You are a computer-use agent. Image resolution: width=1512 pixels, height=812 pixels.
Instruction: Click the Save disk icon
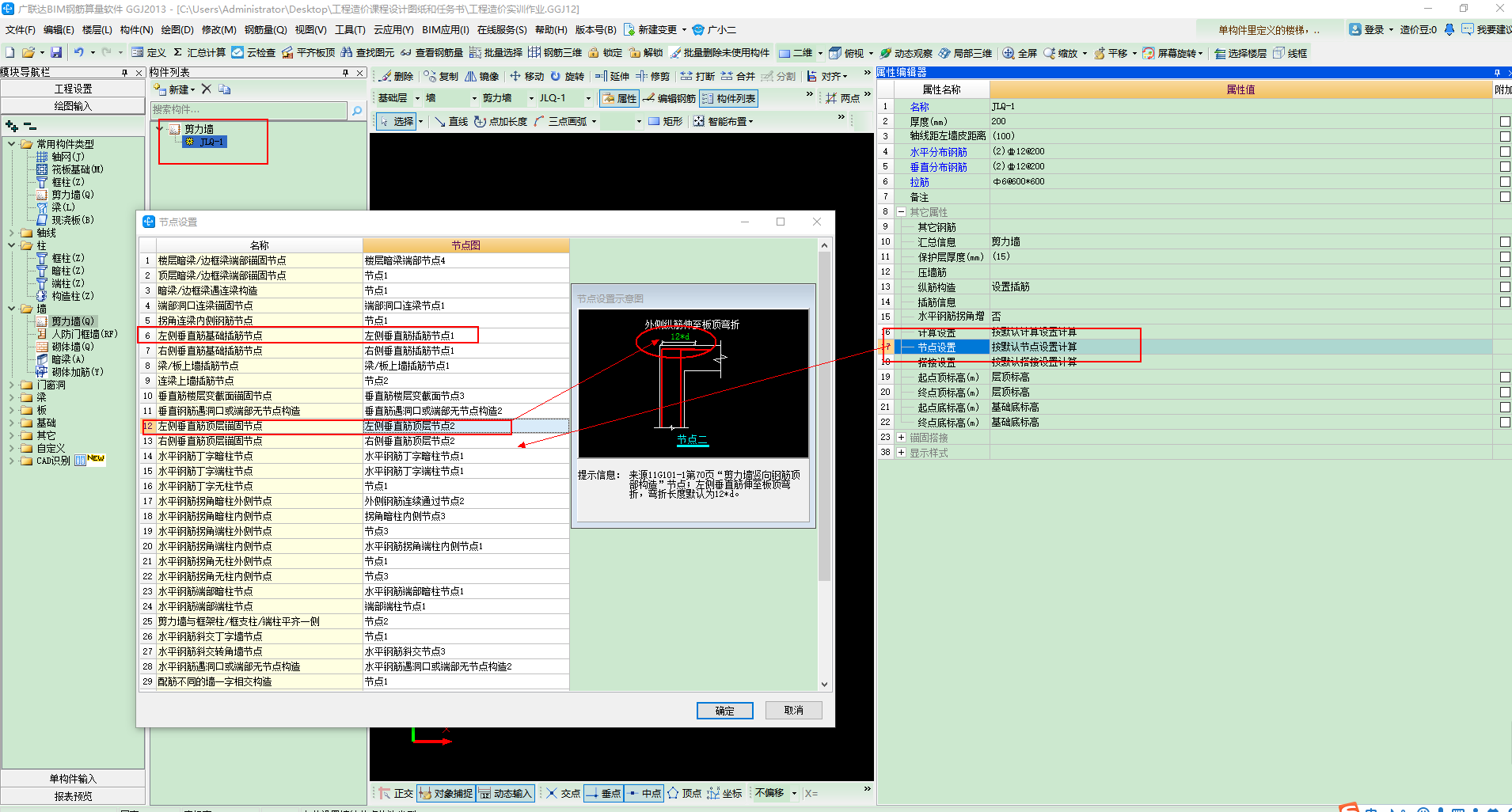point(56,52)
